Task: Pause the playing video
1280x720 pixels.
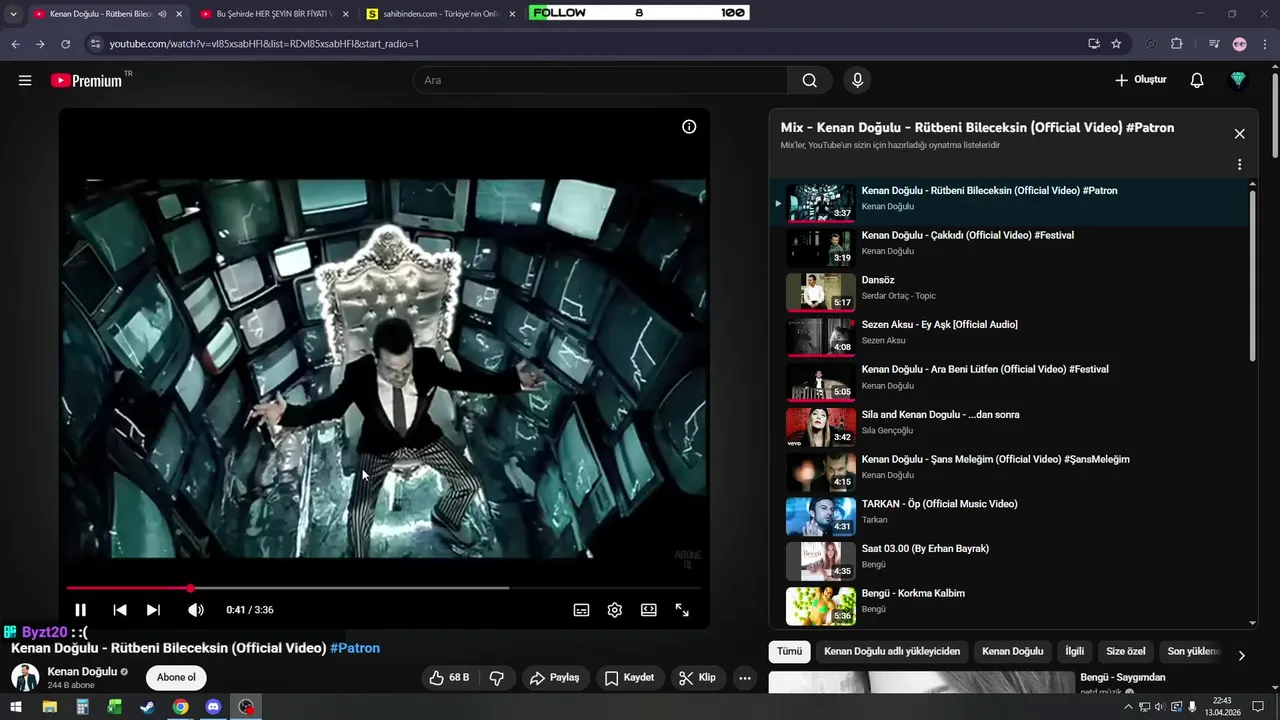Action: (x=80, y=610)
